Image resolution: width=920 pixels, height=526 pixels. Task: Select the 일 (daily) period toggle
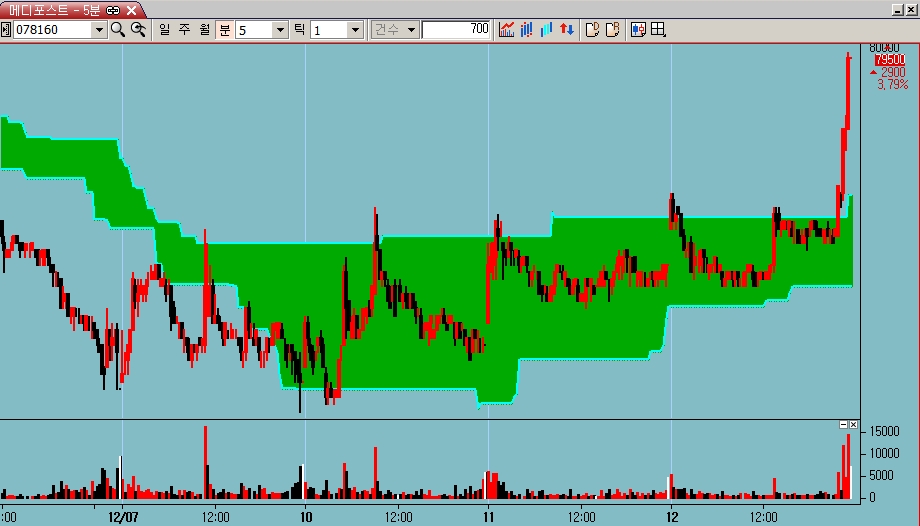coord(165,30)
